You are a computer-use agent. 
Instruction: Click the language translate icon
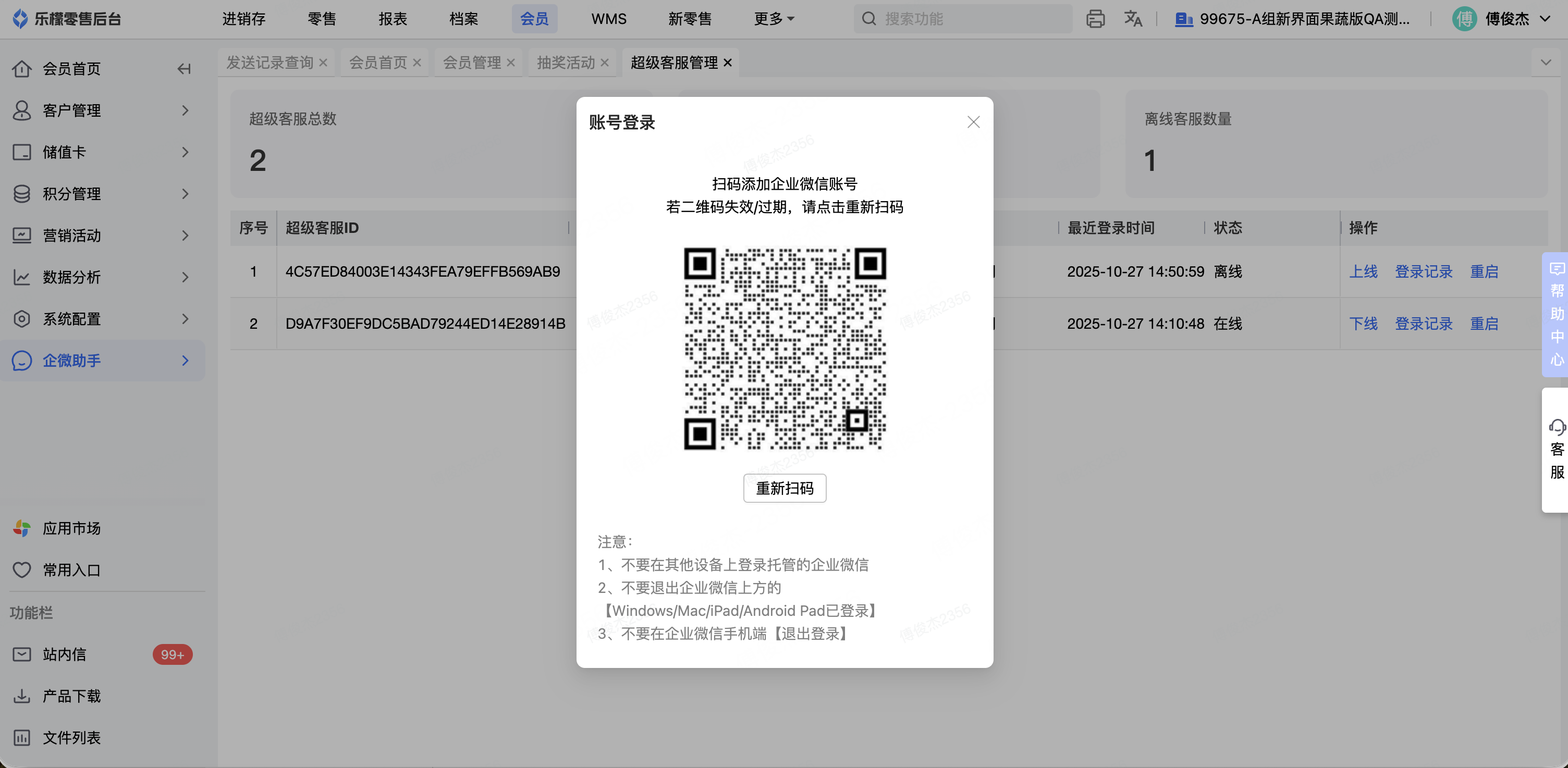coord(1133,19)
